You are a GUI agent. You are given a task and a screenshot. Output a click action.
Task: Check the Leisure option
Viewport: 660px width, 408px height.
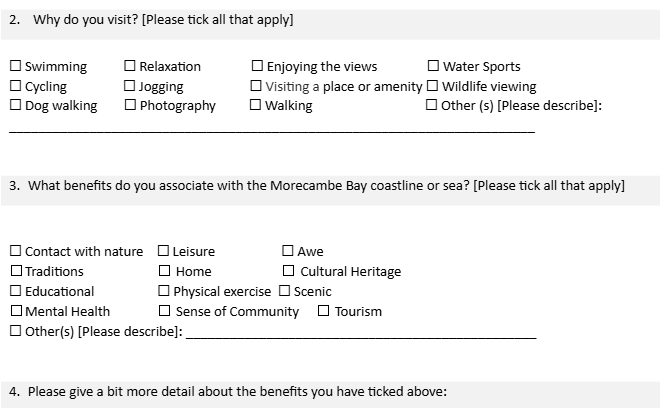point(164,252)
